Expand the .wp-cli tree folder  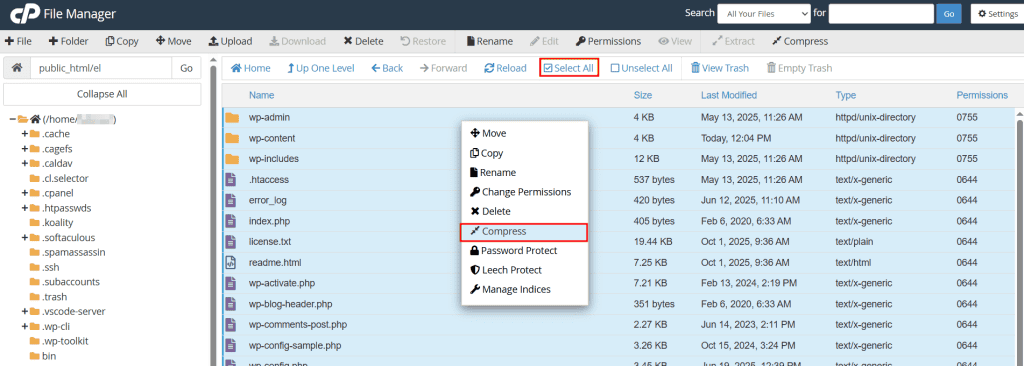(25, 326)
